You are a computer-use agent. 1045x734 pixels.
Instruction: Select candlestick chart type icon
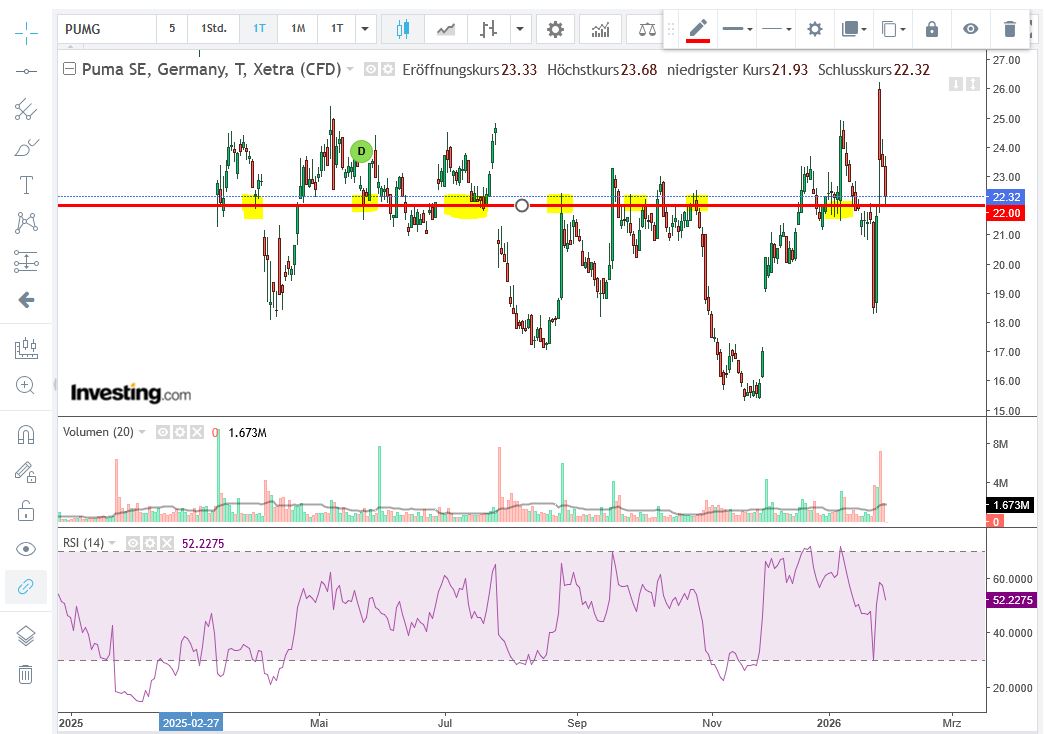pyautogui.click(x=403, y=29)
